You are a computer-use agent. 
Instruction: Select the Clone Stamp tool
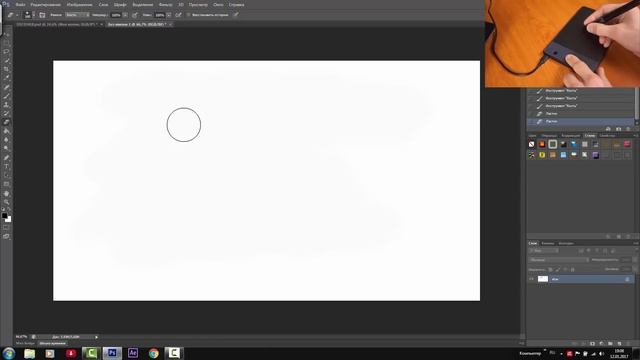[7, 105]
